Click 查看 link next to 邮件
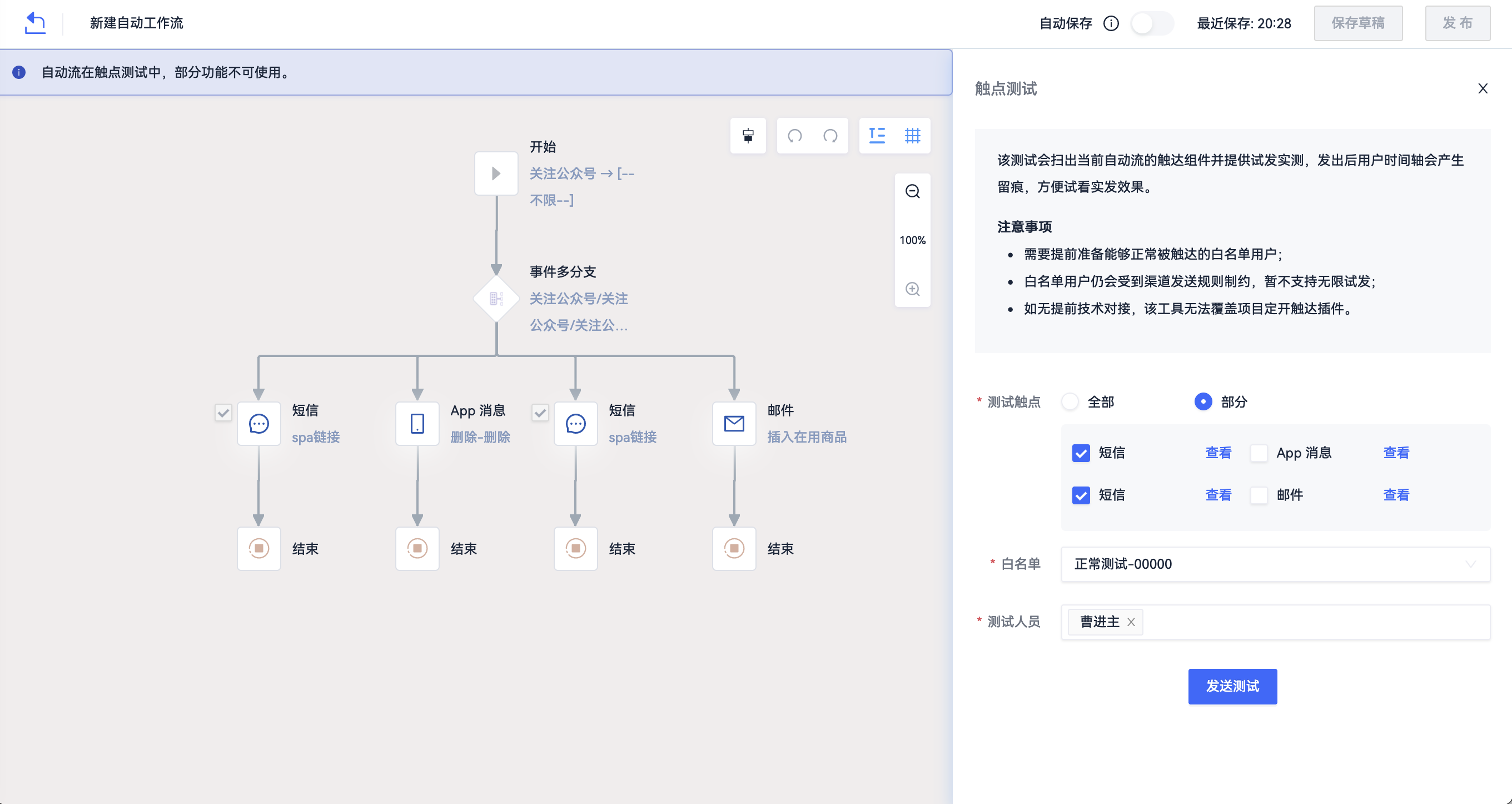This screenshot has height=804, width=1512. (x=1396, y=495)
